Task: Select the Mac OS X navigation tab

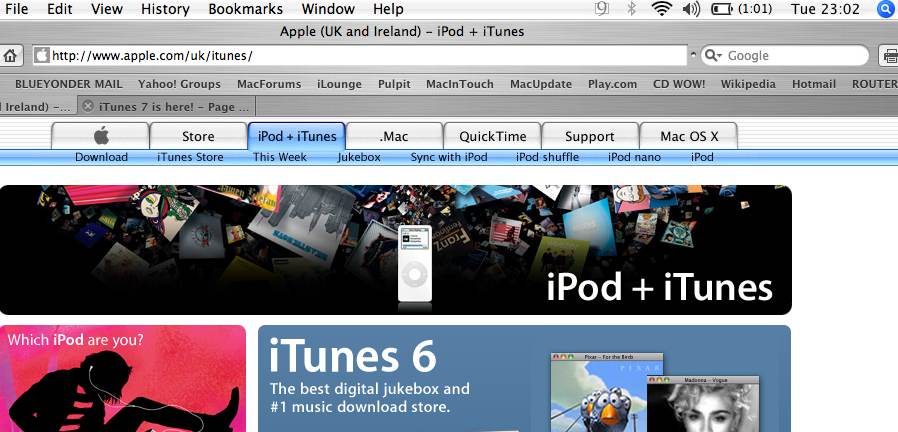Action: tap(689, 136)
